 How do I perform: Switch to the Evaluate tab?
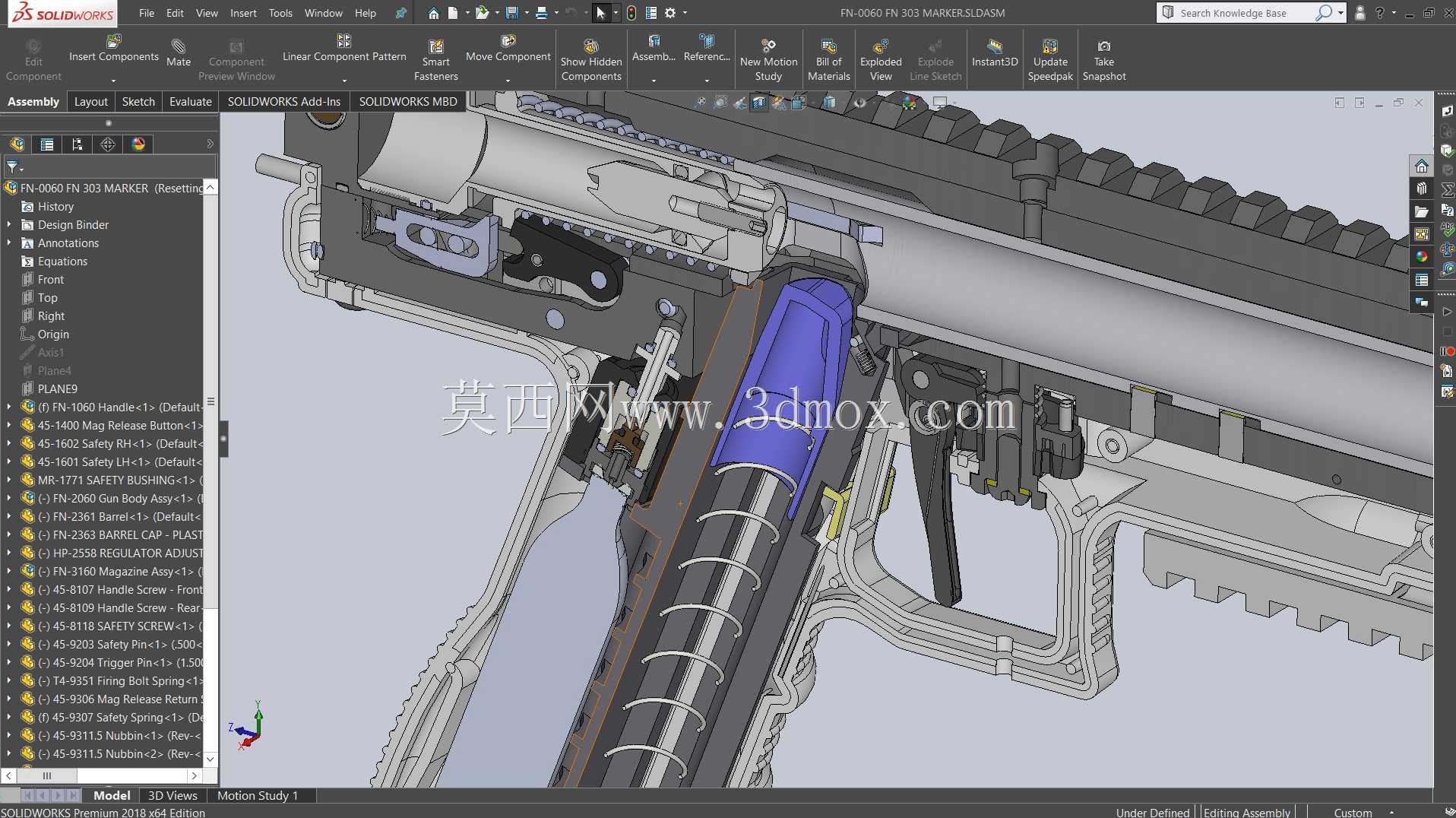click(191, 102)
